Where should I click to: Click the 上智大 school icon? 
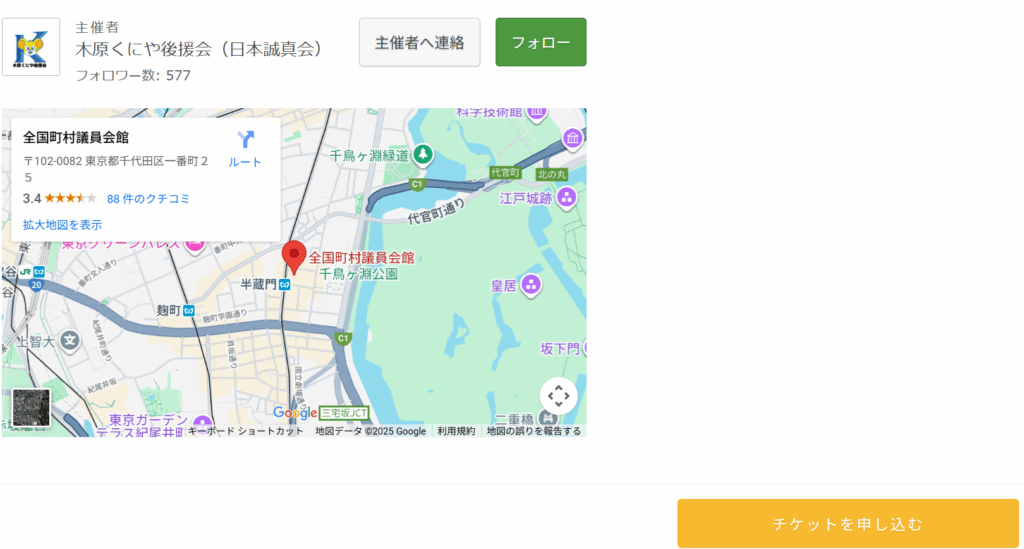pos(69,341)
